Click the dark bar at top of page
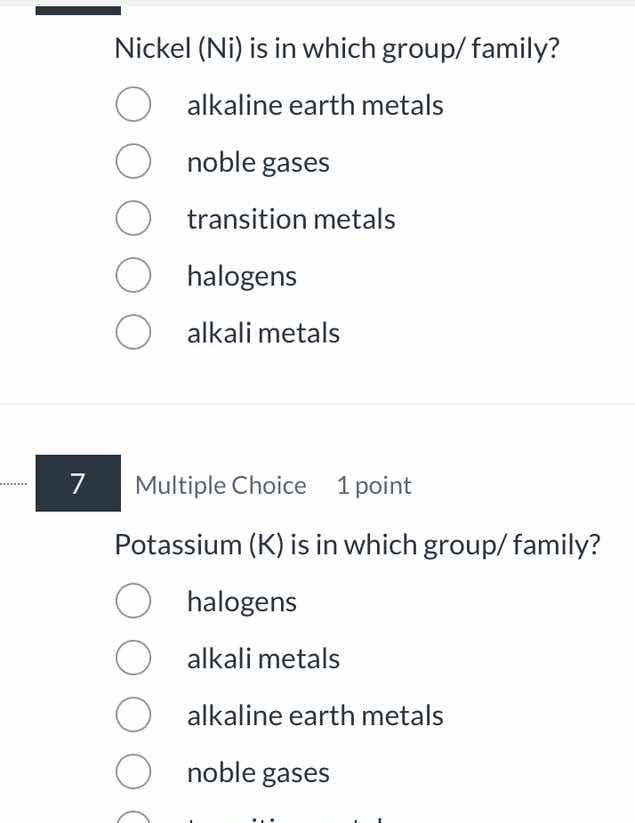Image resolution: width=635 pixels, height=823 pixels. click(78, 8)
